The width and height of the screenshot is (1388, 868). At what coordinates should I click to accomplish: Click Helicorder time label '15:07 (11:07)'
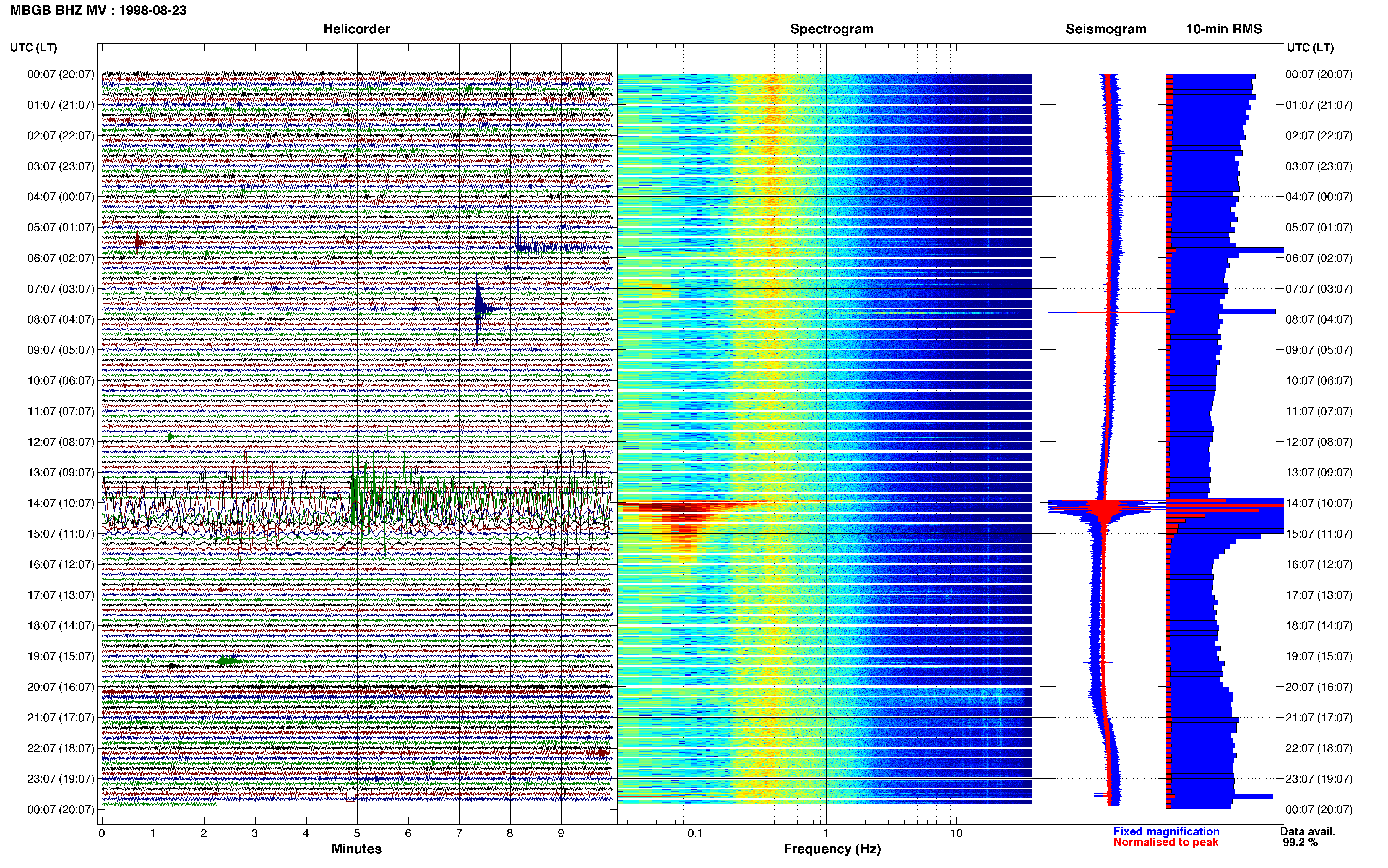pyautogui.click(x=61, y=534)
